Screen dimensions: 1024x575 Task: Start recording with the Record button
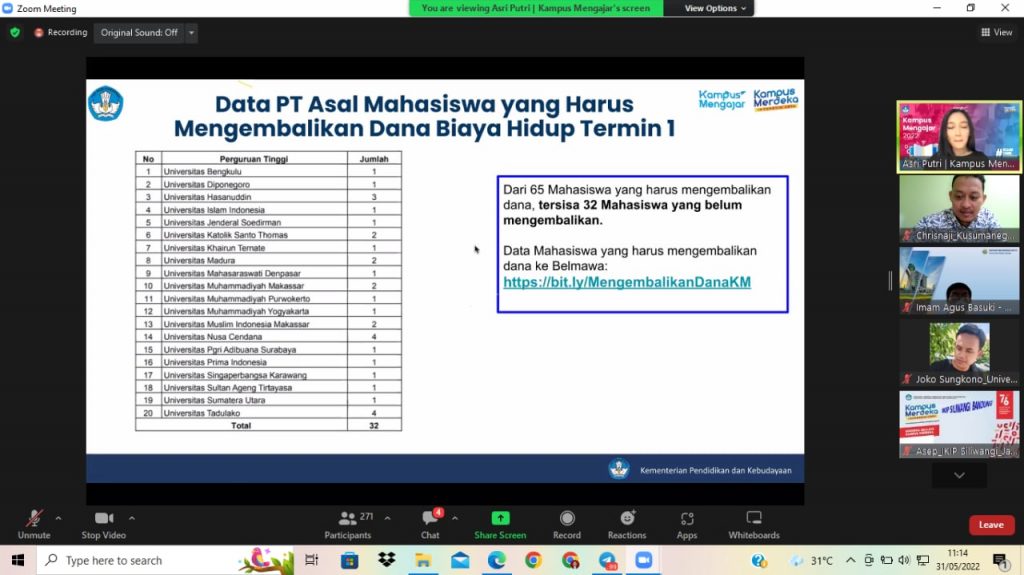click(x=567, y=523)
